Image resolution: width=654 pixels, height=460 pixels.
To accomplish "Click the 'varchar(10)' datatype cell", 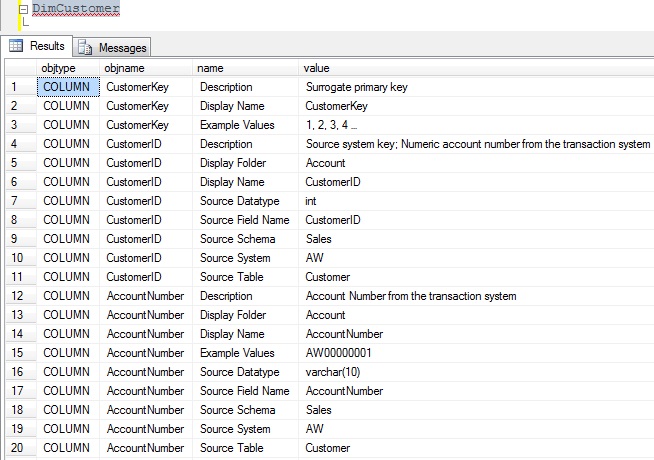I will tap(335, 372).
